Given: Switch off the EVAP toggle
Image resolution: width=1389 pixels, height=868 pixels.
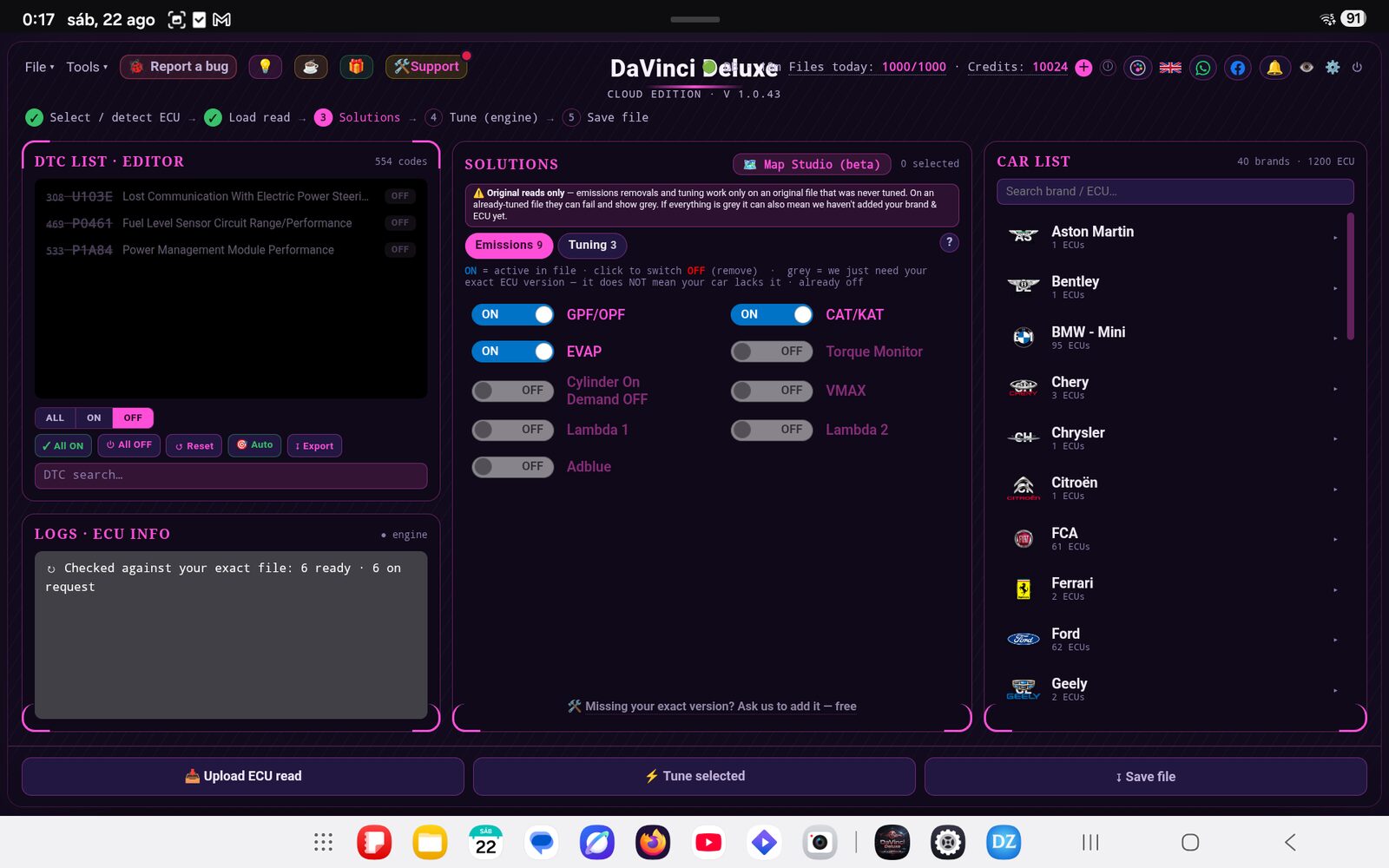Looking at the screenshot, I should pos(513,352).
